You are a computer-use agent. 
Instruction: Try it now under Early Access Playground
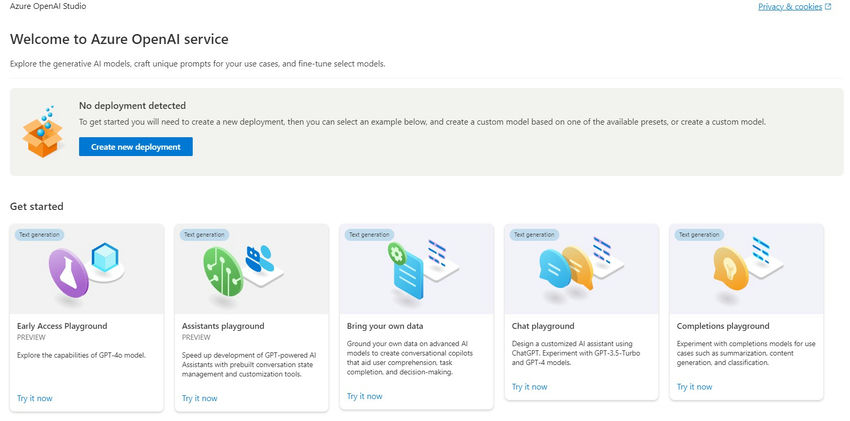coord(34,398)
